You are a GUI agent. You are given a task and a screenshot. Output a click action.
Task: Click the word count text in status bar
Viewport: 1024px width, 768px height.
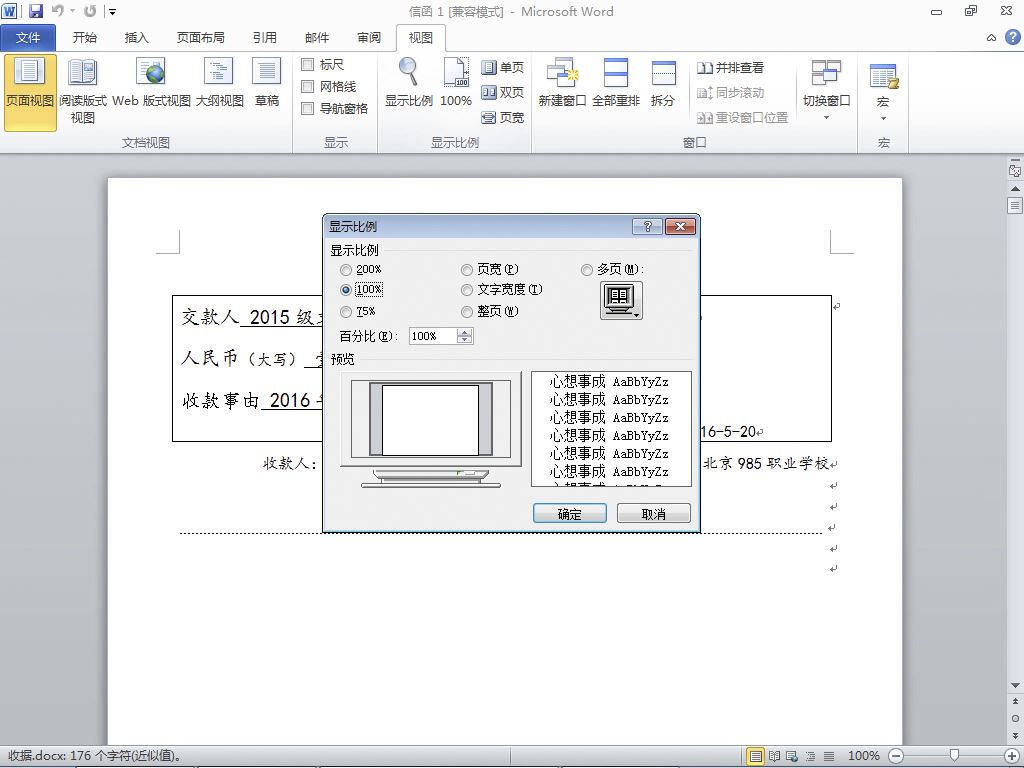[x=94, y=756]
